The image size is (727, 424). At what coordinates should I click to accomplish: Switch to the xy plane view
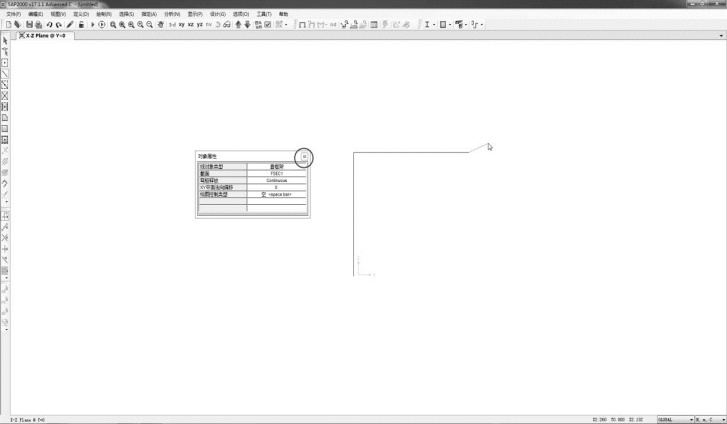[x=182, y=25]
